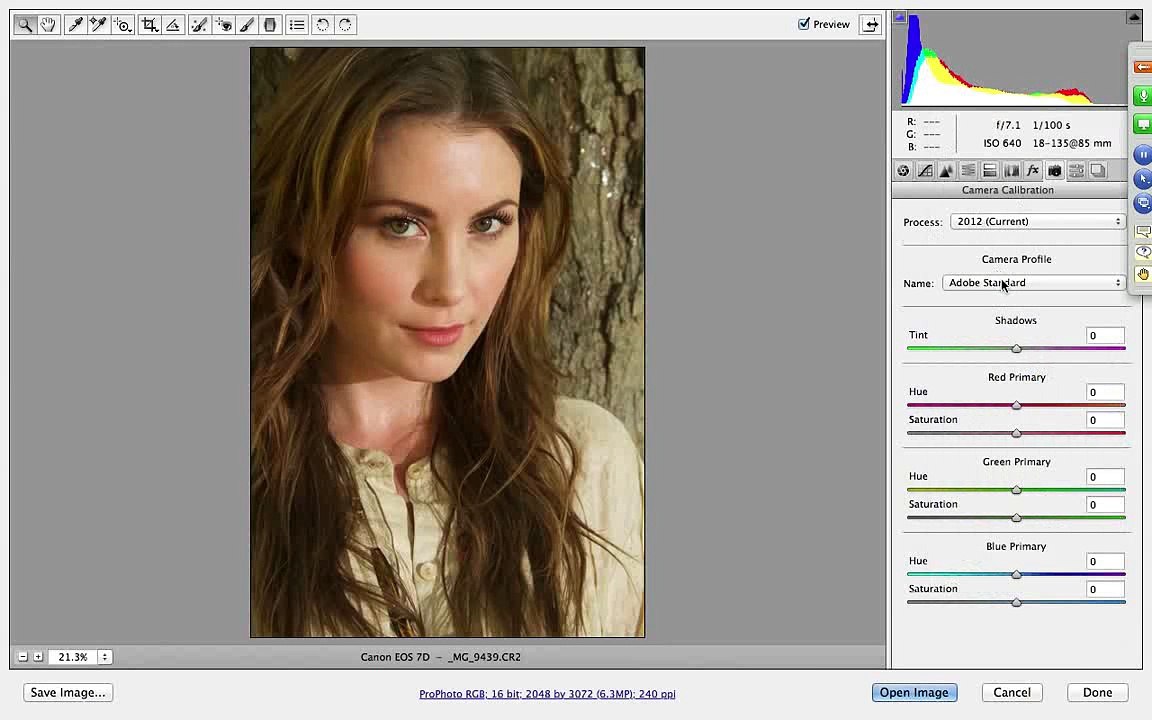Toggle shadow clipping warning in histogram
The image size is (1152, 720).
coord(900,17)
